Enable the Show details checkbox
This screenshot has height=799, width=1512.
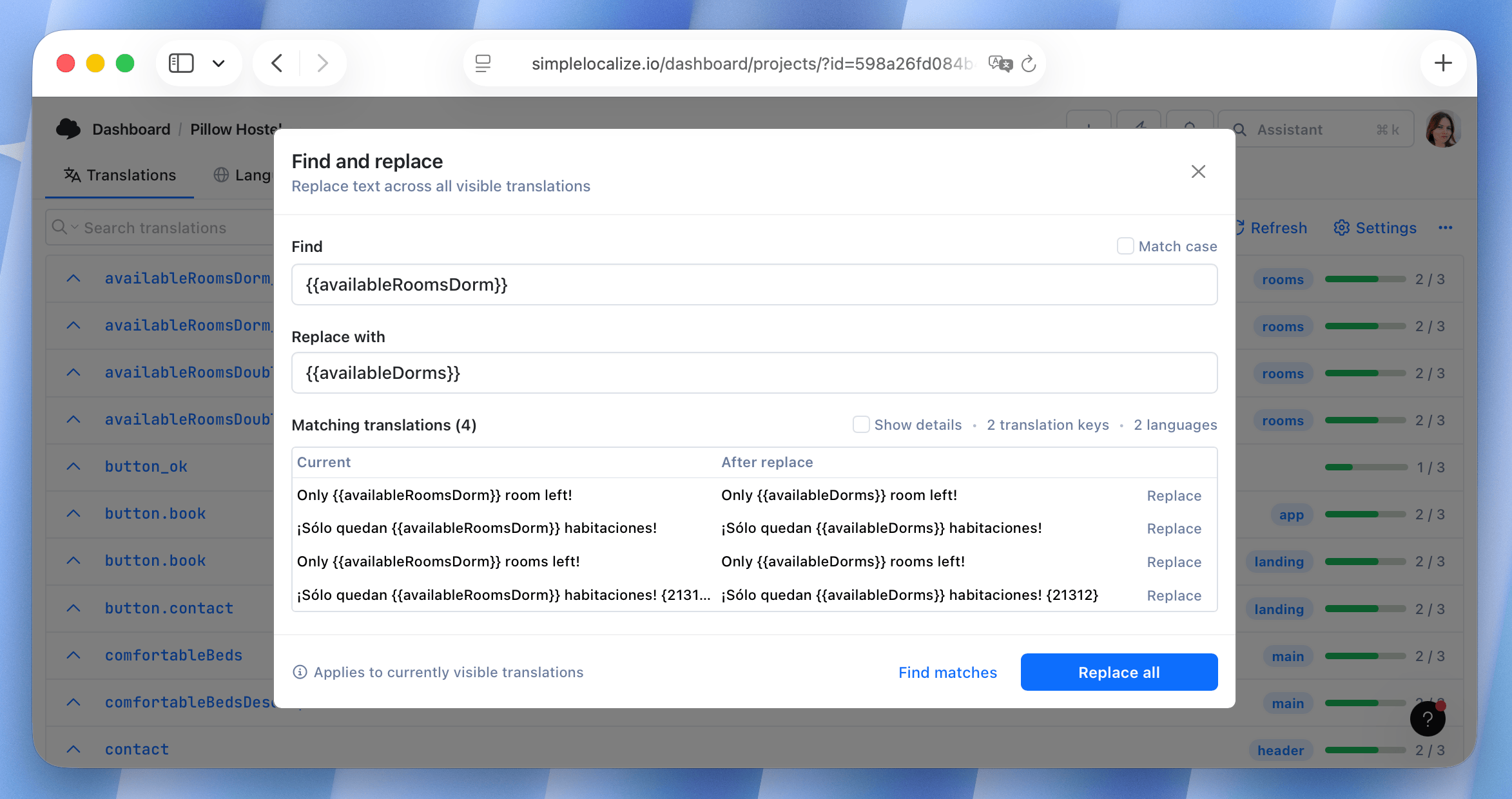pos(861,425)
